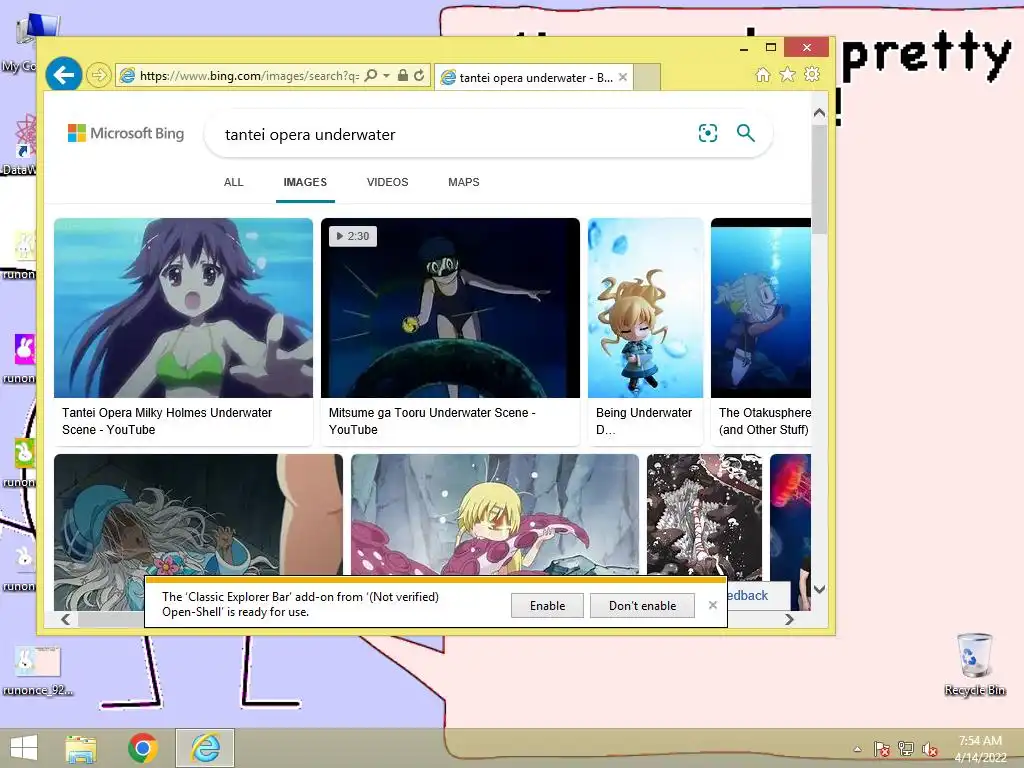Select the 'tantei opera underwater - B...' tab

coord(534,77)
